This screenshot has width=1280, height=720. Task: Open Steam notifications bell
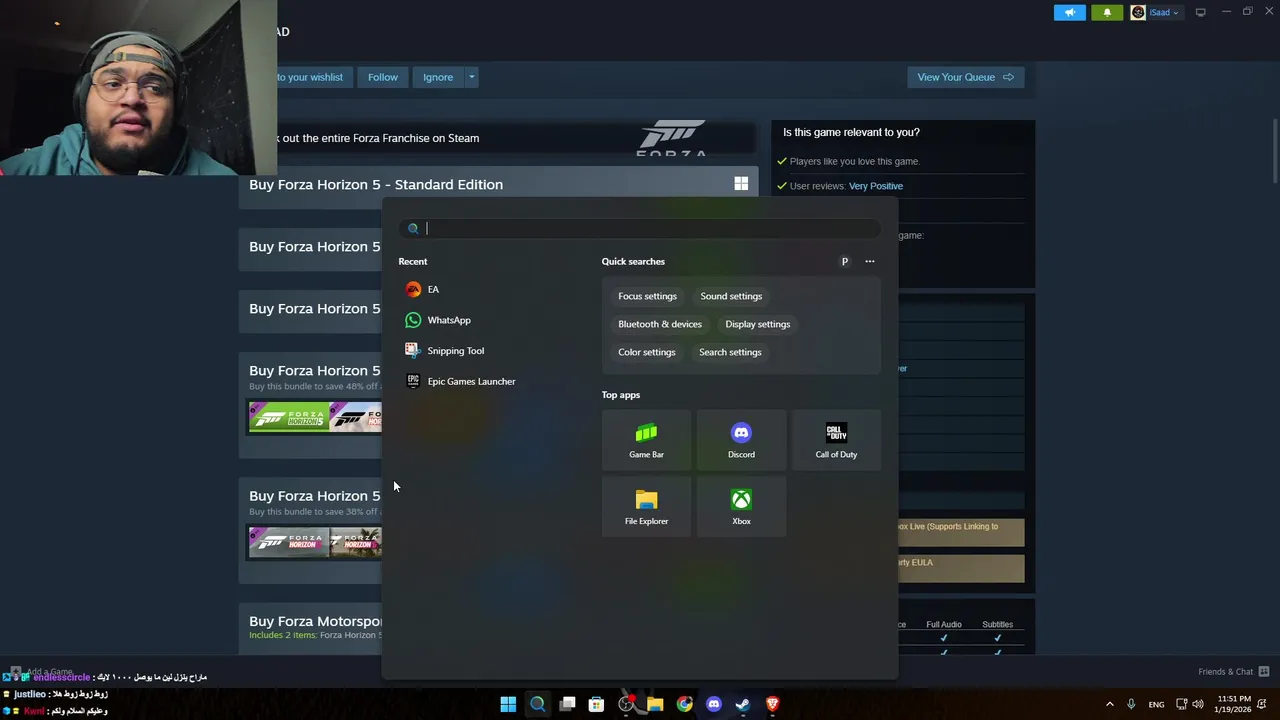click(1107, 12)
